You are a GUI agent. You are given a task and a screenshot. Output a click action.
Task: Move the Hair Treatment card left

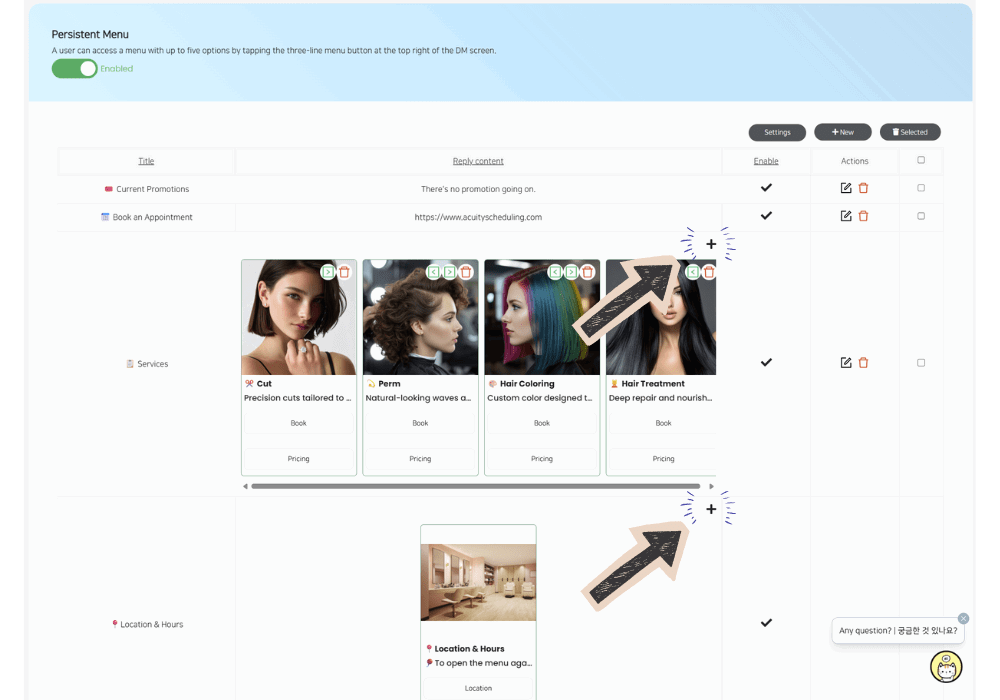[693, 272]
